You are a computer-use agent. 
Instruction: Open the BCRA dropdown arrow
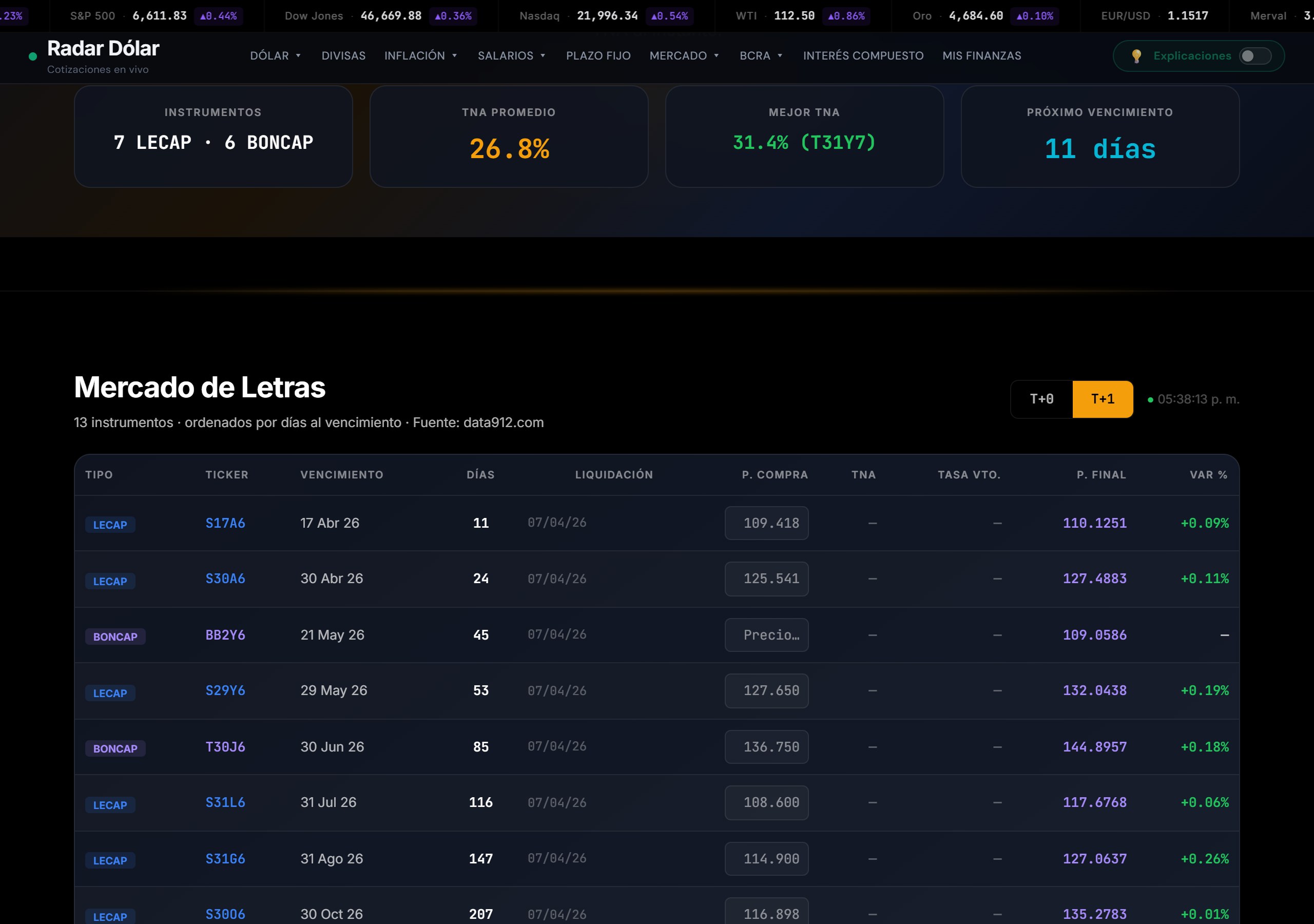[x=780, y=55]
